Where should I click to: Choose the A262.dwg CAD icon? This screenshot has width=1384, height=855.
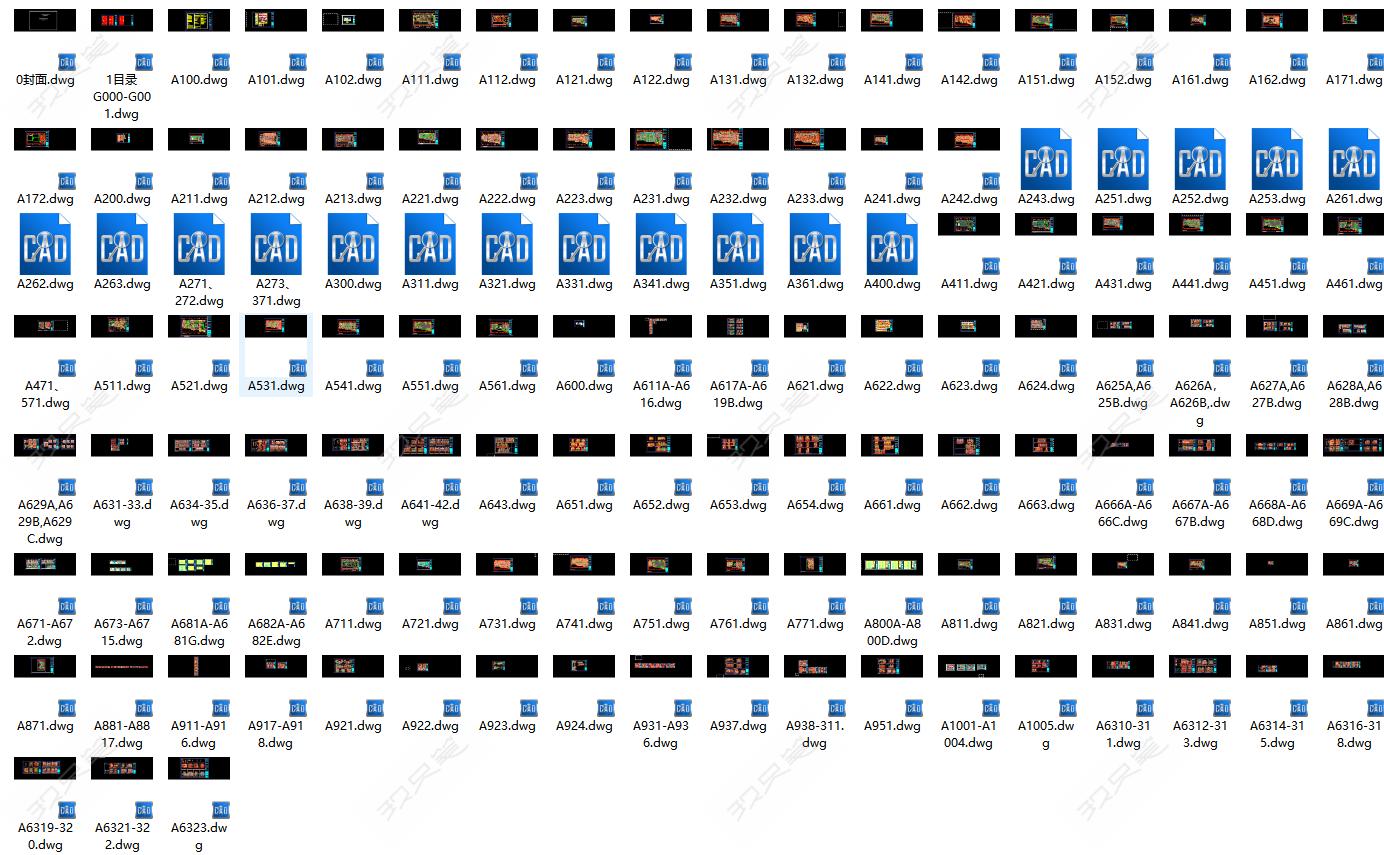tap(45, 244)
